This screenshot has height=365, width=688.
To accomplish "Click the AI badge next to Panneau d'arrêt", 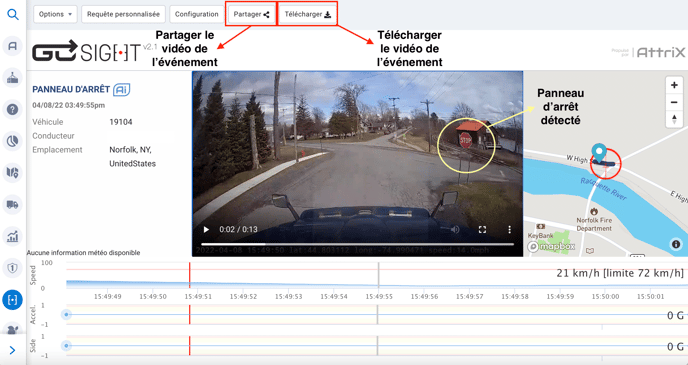I will [x=122, y=89].
